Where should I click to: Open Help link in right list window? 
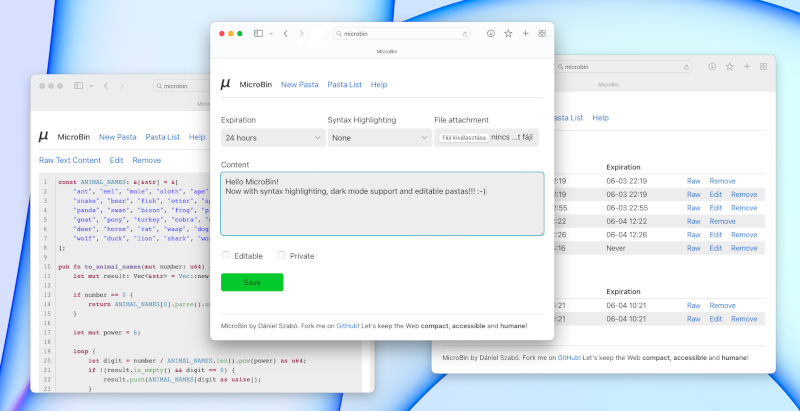pyautogui.click(x=601, y=117)
